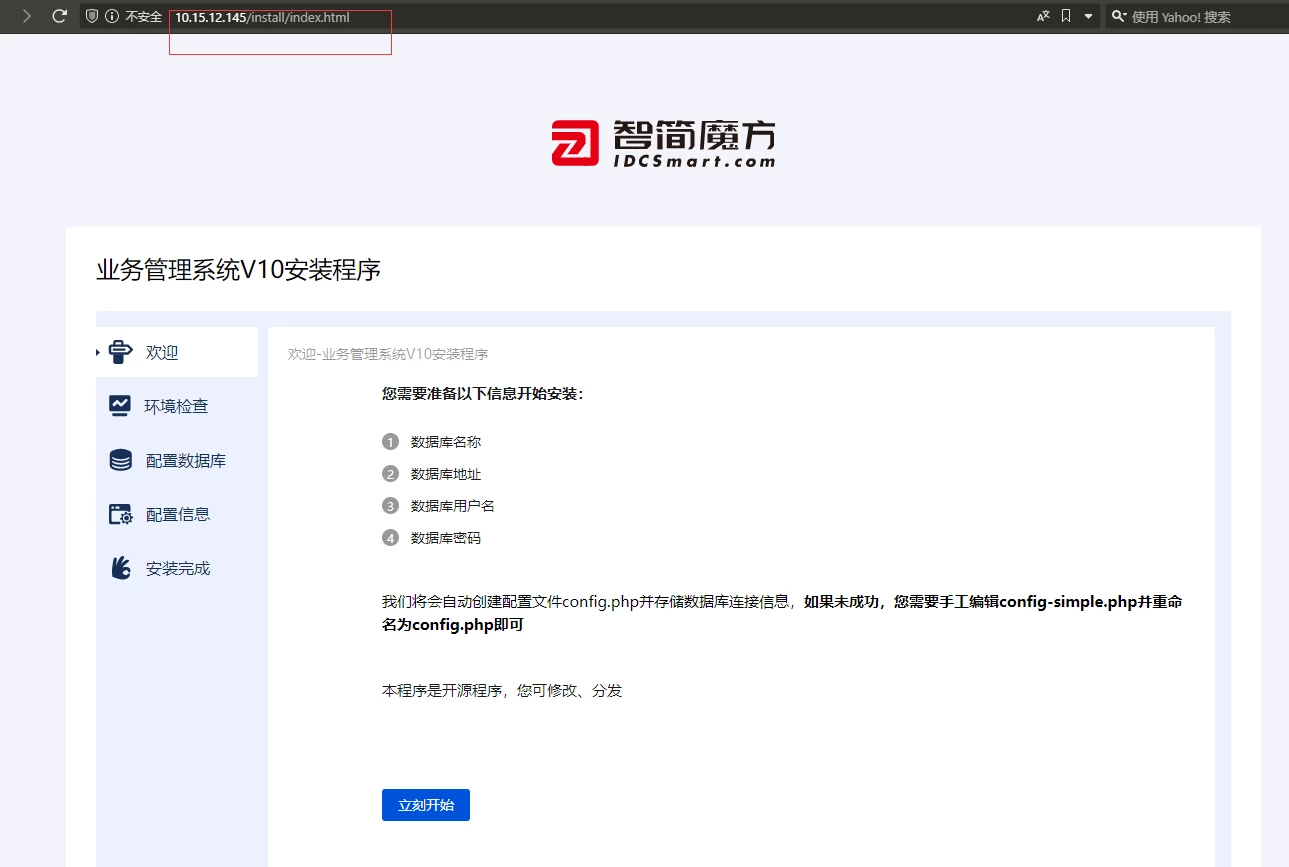The width and height of the screenshot is (1289, 867).
Task: Switch to 配置信息 step
Action: (x=178, y=514)
